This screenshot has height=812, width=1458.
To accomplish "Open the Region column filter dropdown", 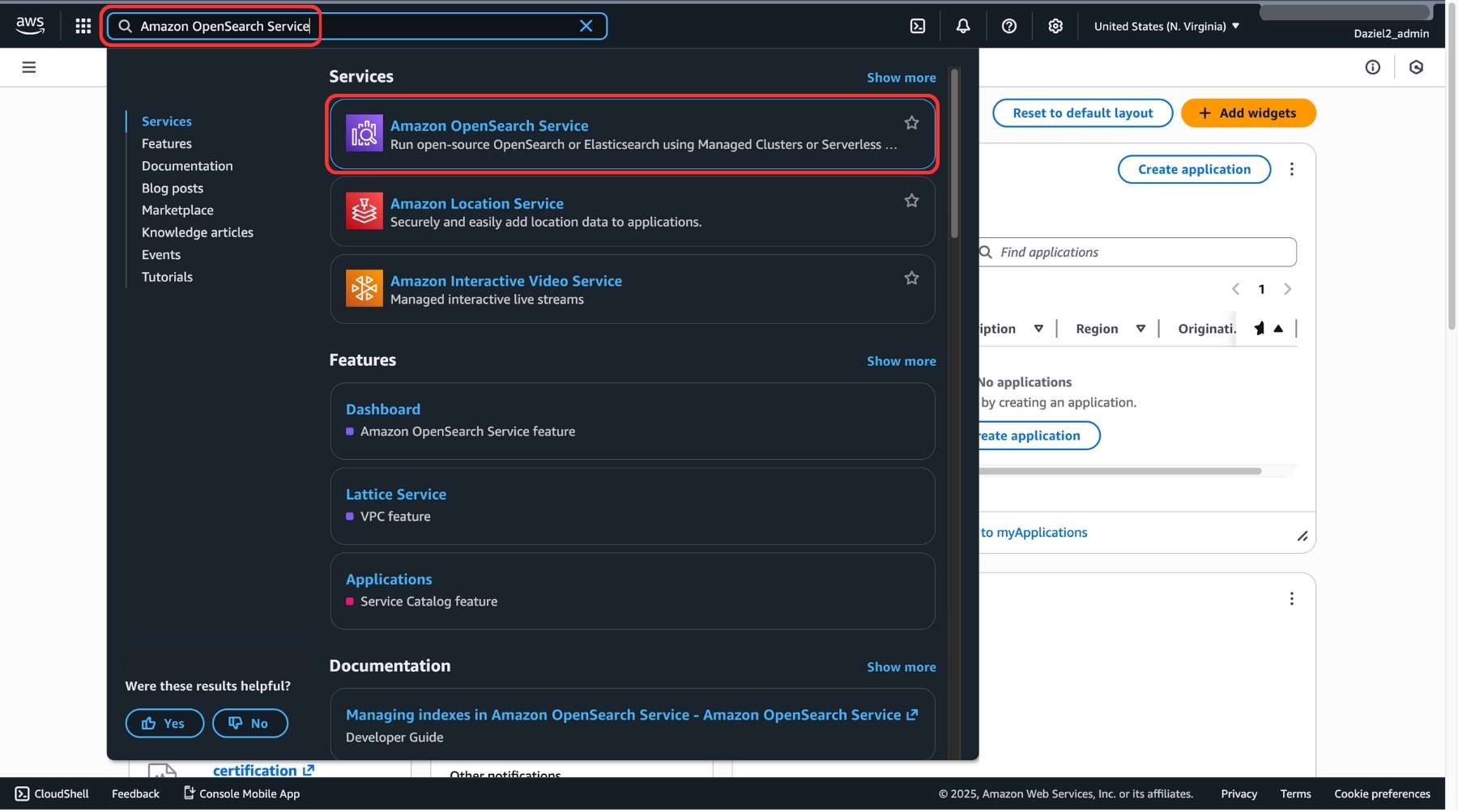I will (x=1140, y=329).
